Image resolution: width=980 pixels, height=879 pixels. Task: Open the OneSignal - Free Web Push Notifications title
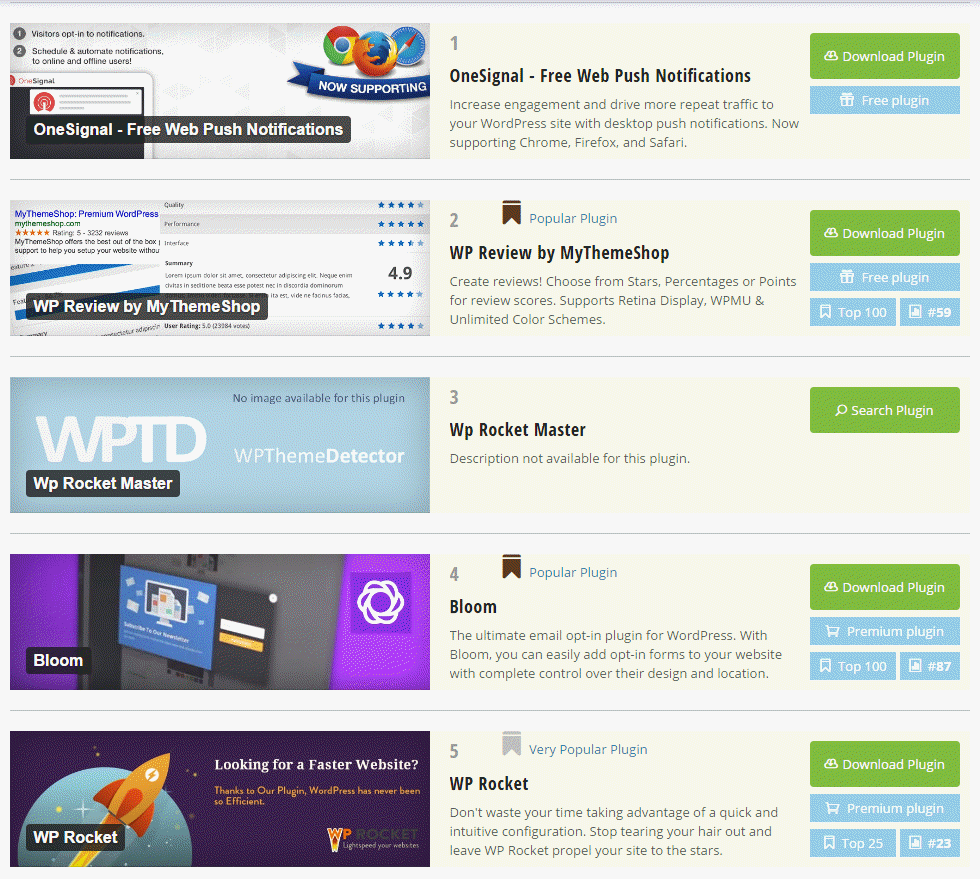click(x=600, y=76)
